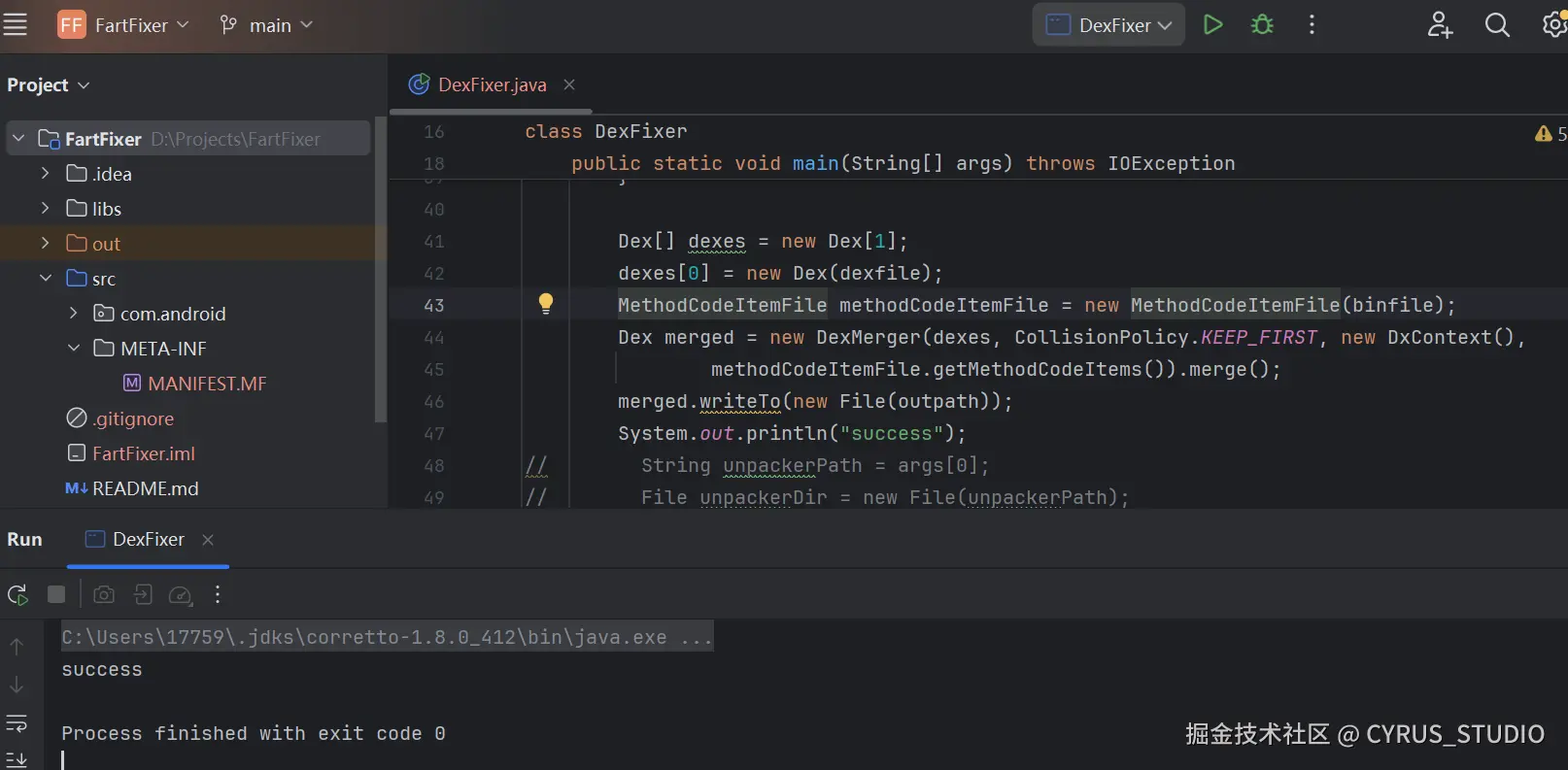Viewport: 1568px width, 770px height.
Task: Collapse the META-INF folder
Action: 73,348
